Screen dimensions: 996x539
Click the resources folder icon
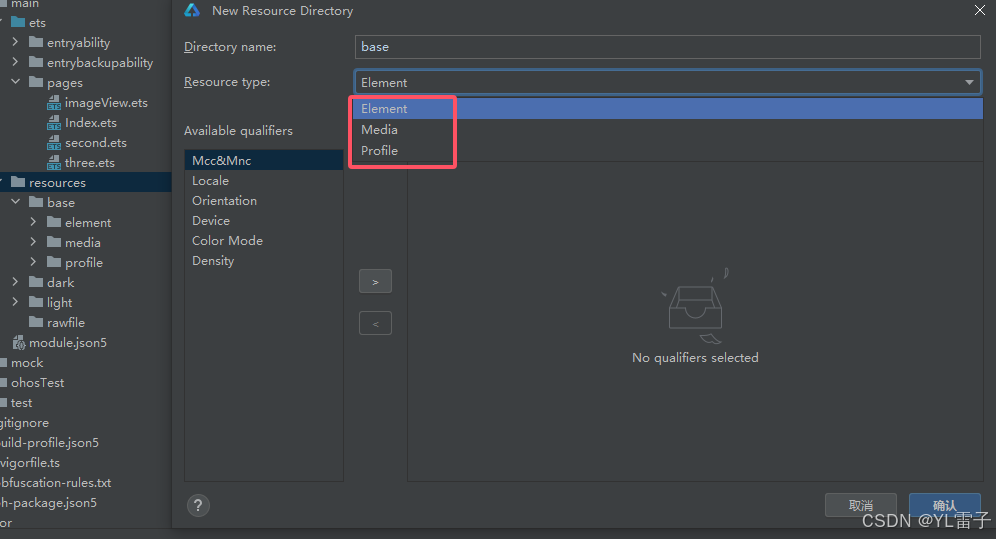click(x=18, y=183)
